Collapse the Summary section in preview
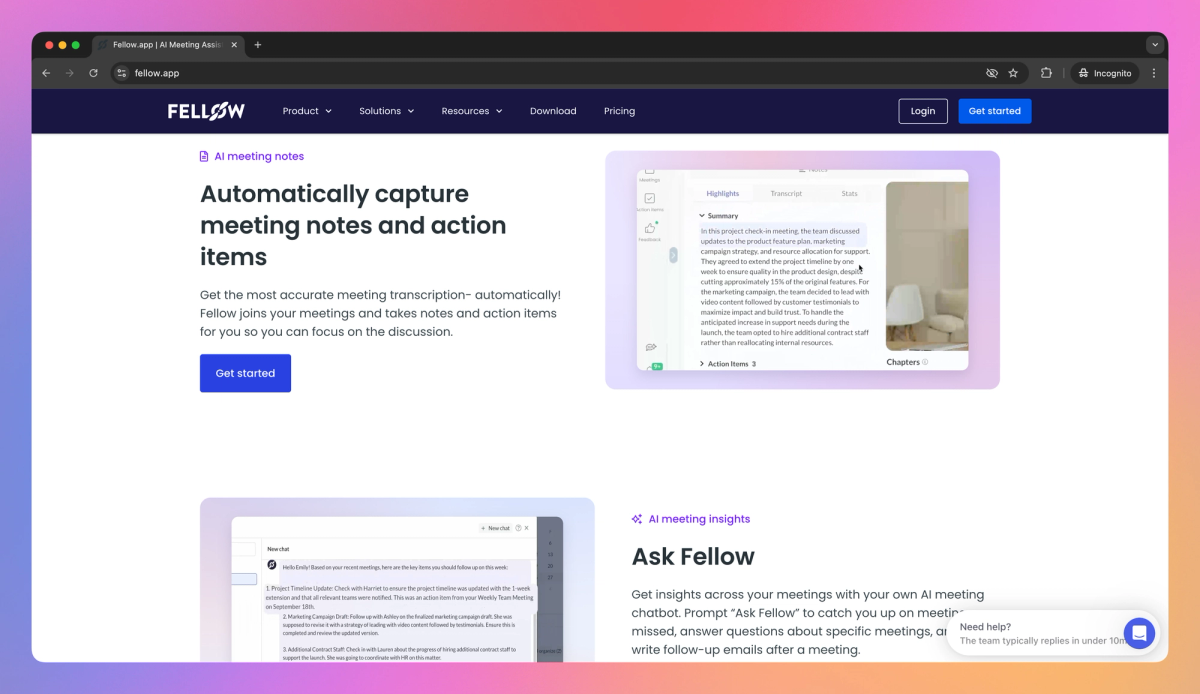Viewport: 1200px width, 694px height. [x=719, y=216]
